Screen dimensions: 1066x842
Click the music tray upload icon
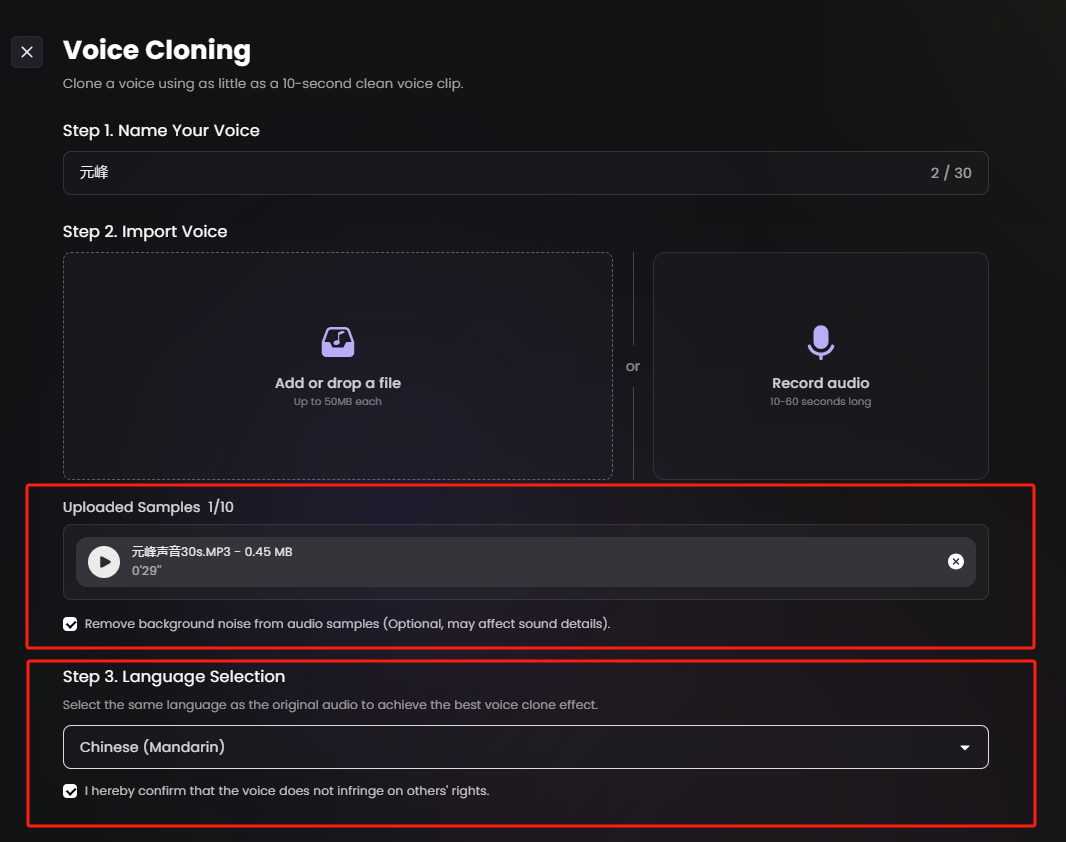point(338,342)
